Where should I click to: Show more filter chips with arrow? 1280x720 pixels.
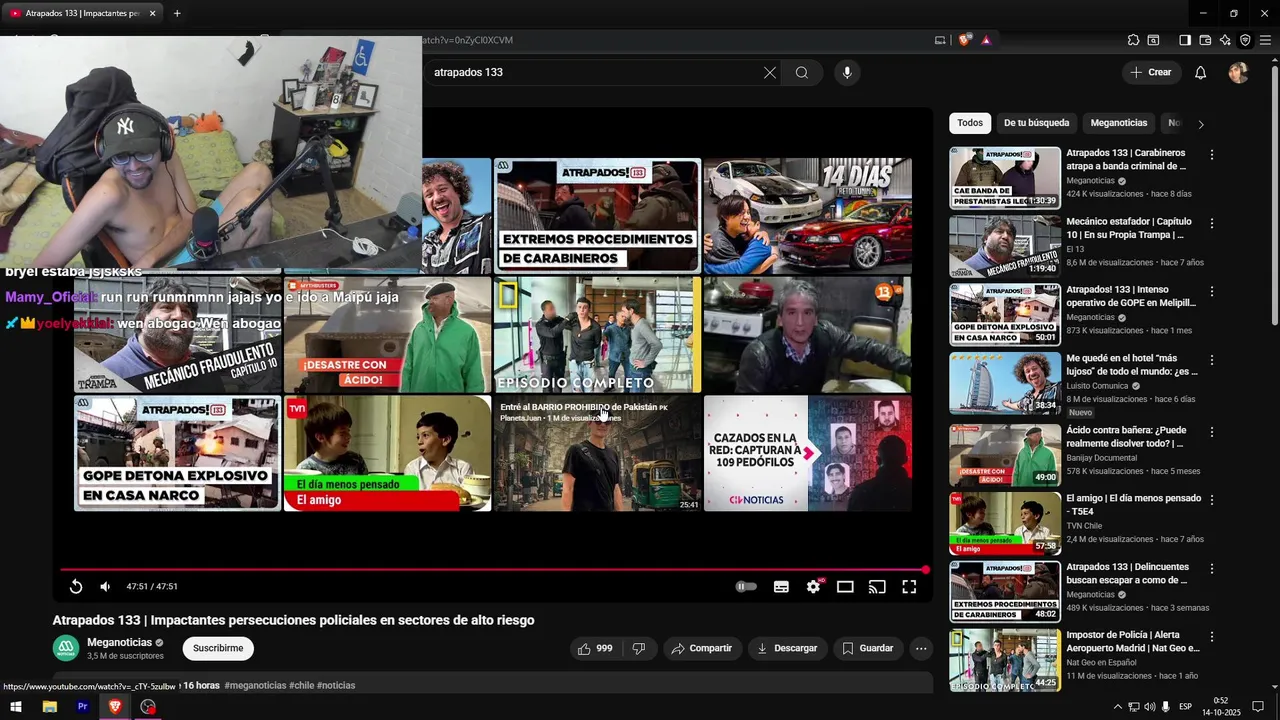[x=1201, y=124]
